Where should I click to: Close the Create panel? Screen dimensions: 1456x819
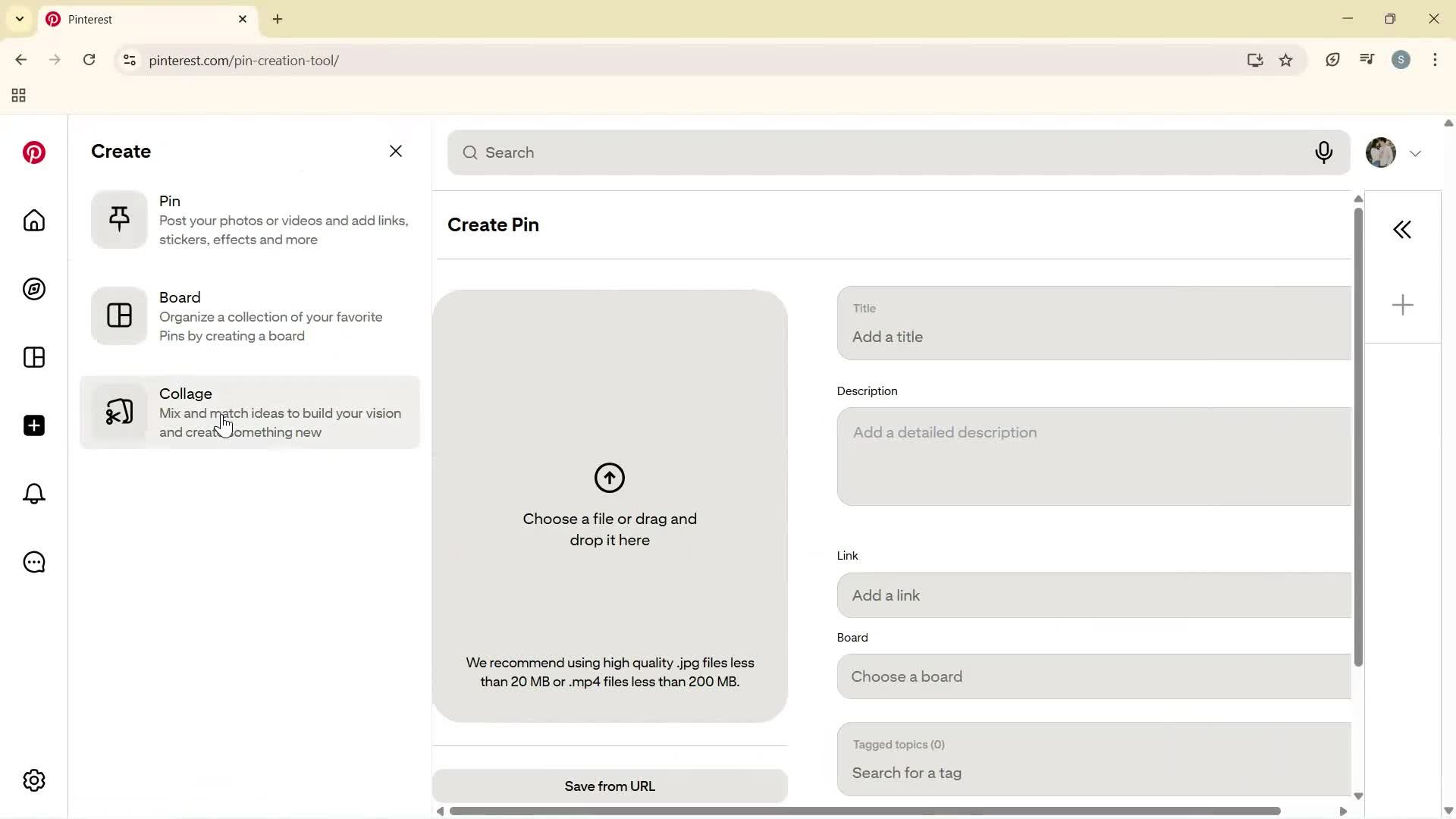[x=396, y=151]
